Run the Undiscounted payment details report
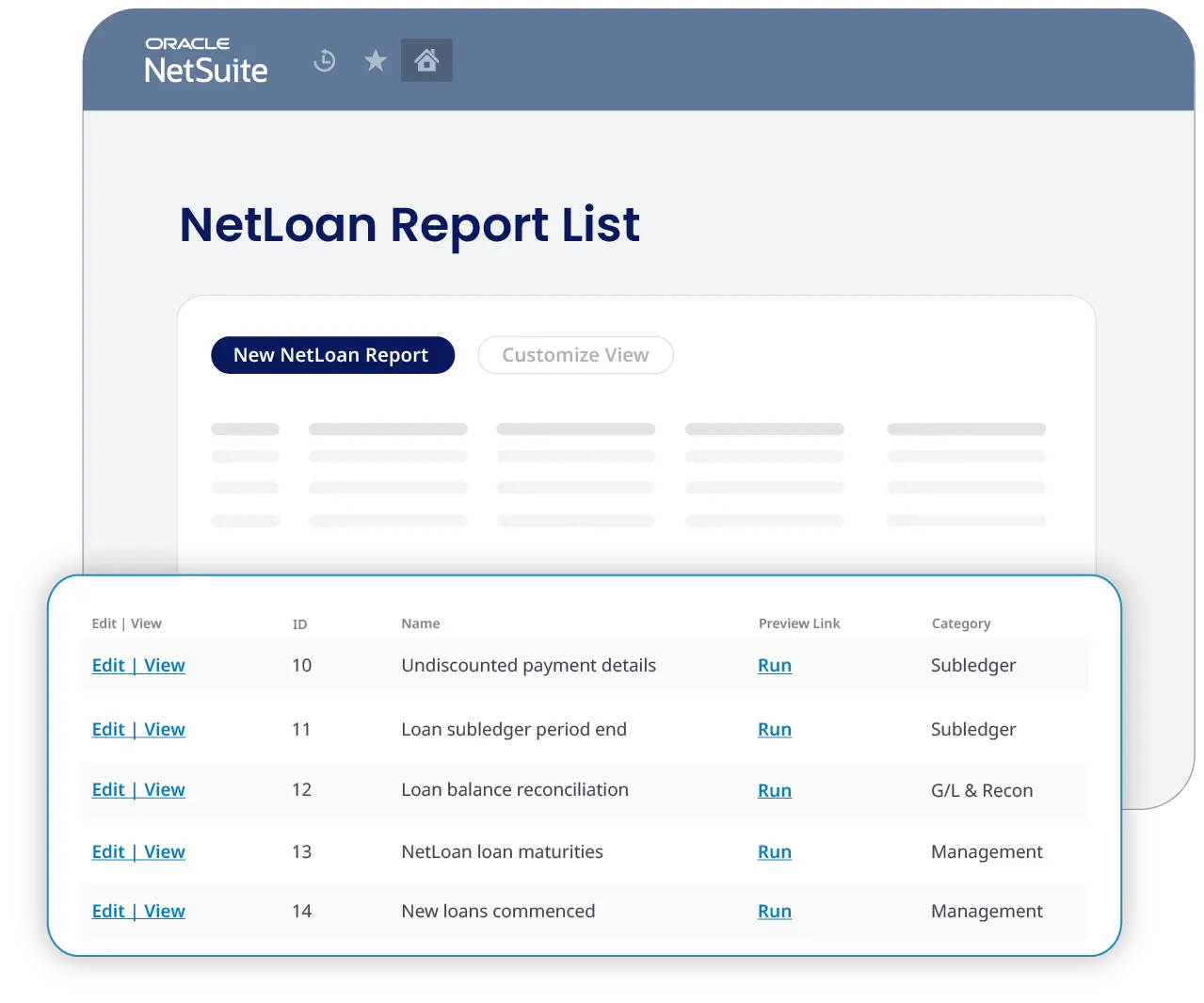The image size is (1204, 1003). [x=774, y=665]
